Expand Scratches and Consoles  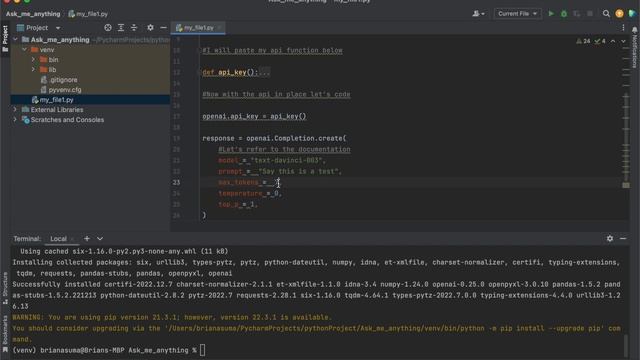pyautogui.click(x=16, y=120)
